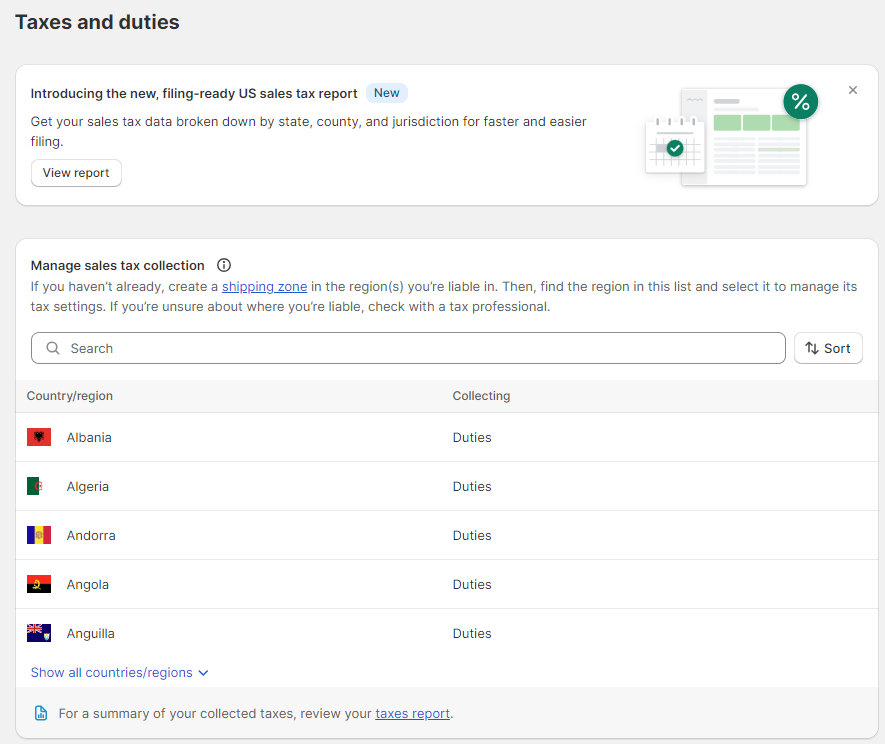The image size is (885, 744).
Task: Click the tax report illustration
Action: pos(731,135)
